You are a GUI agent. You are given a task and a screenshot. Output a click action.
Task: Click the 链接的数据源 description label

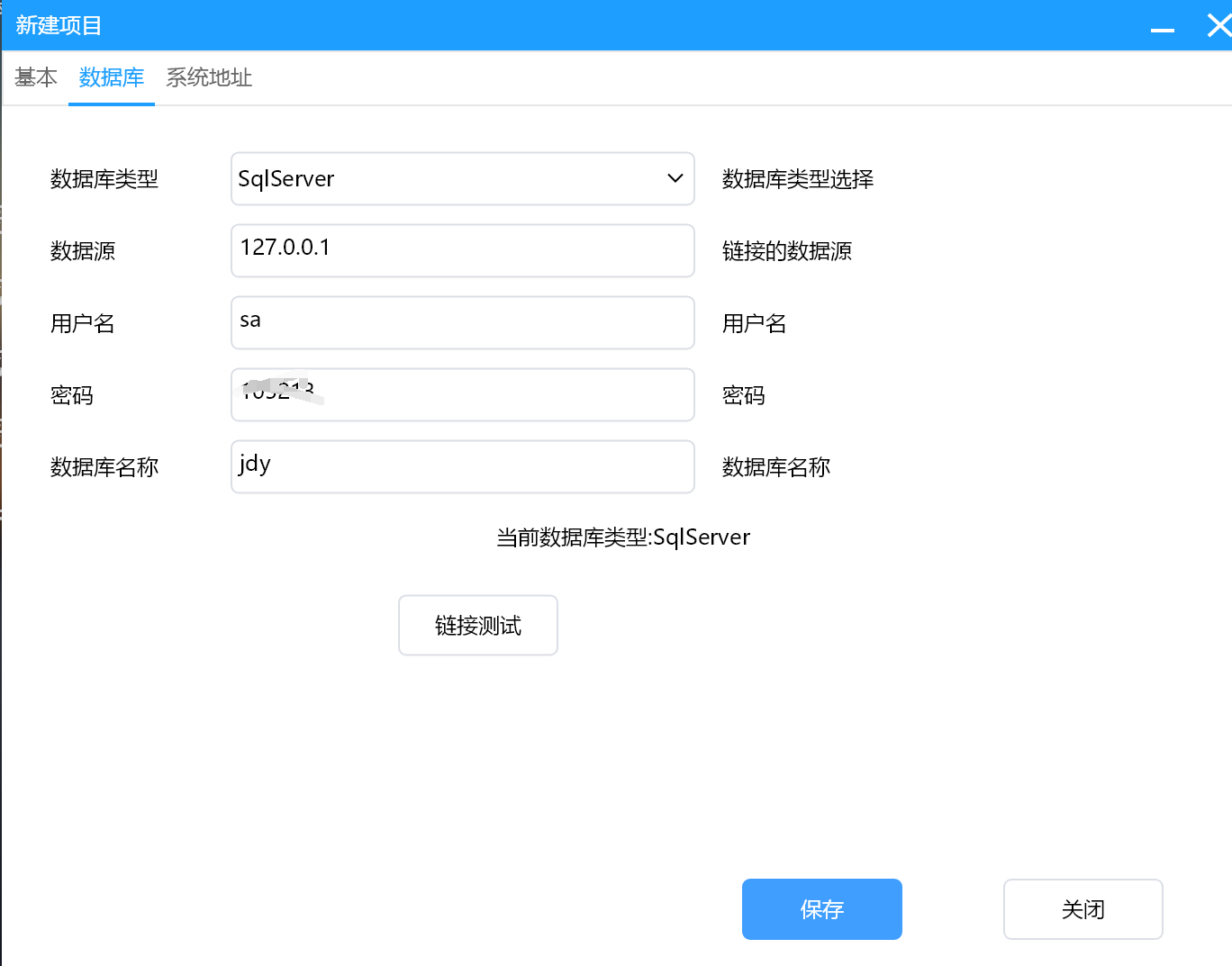click(x=786, y=251)
